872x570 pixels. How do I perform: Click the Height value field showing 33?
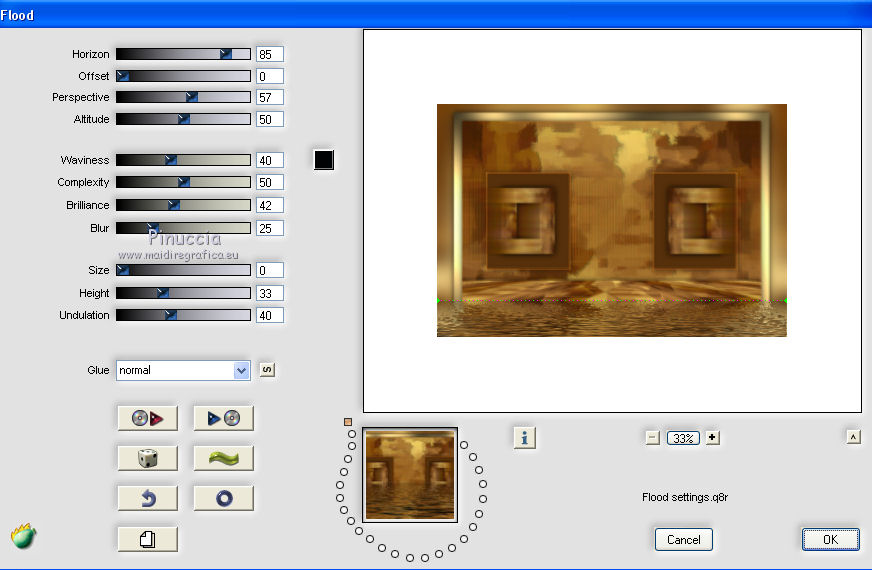[x=270, y=293]
